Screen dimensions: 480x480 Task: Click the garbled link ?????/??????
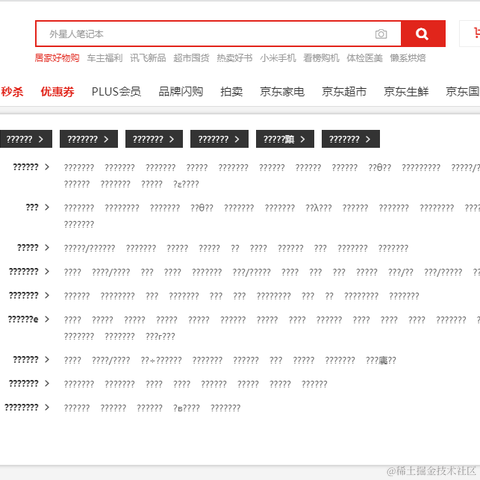coord(89,248)
